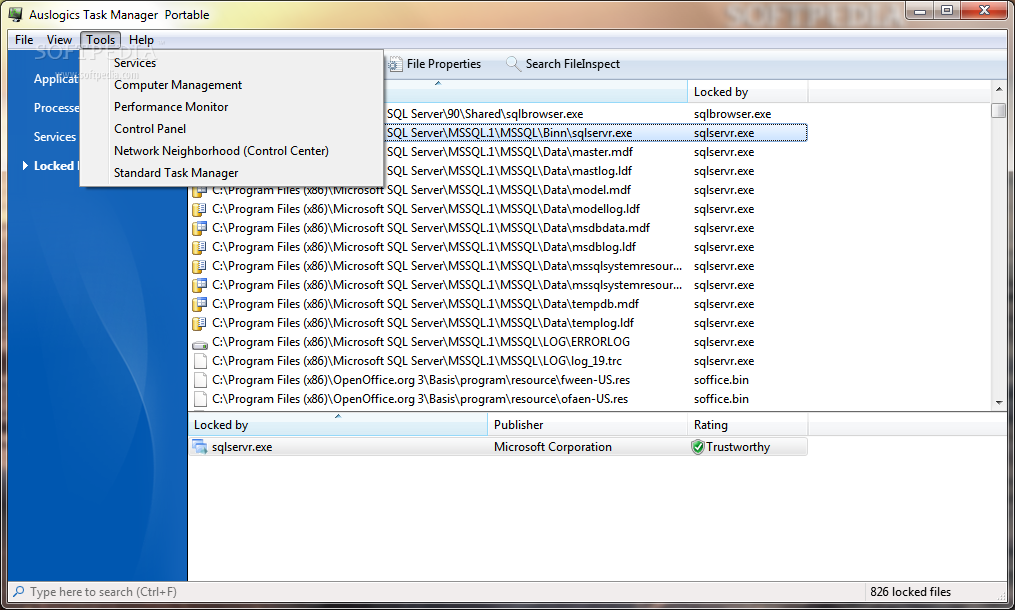
Task: Click the file icon of msdblog.ldf row
Action: [x=200, y=247]
